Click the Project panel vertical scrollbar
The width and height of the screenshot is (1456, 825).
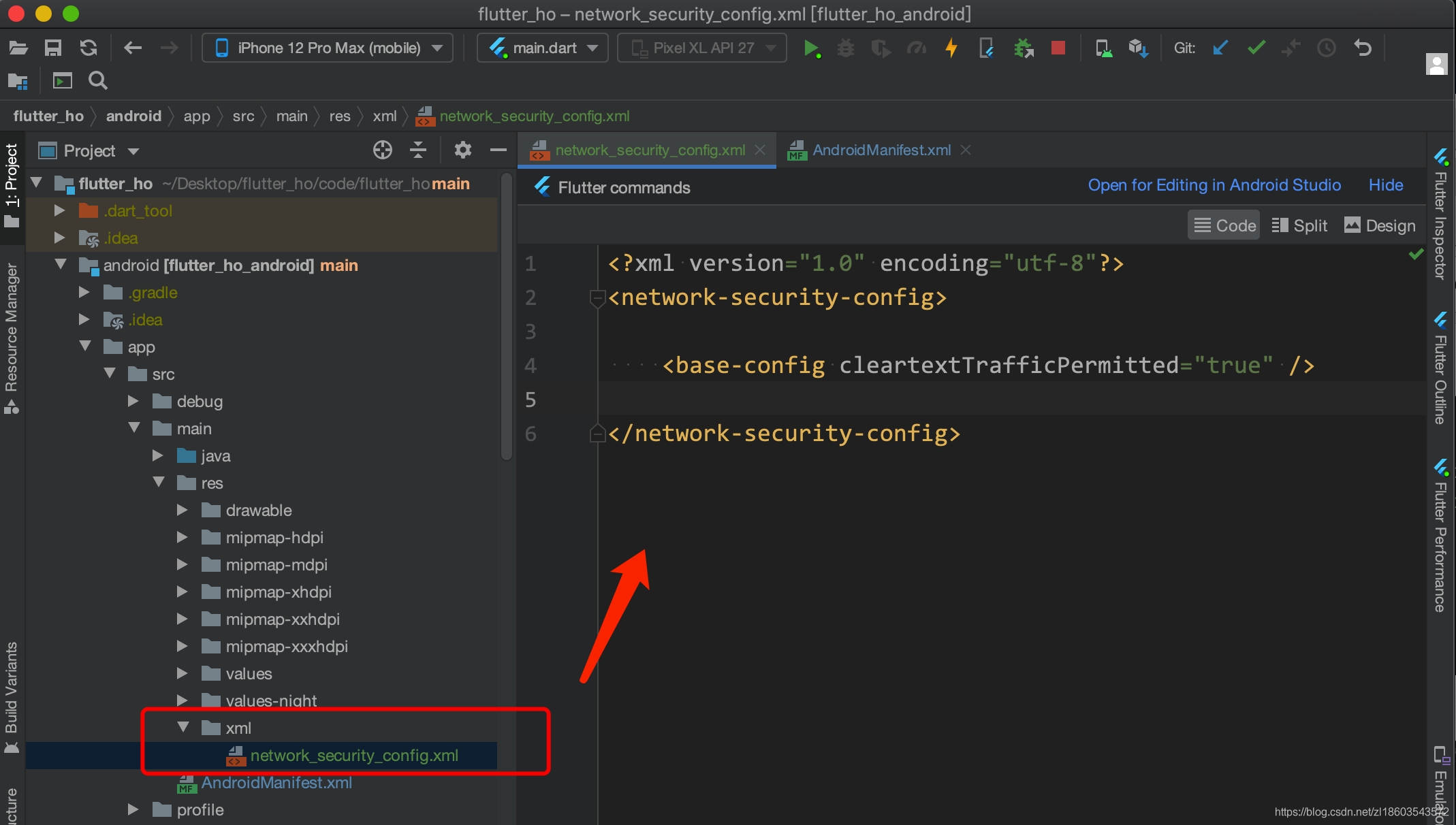tap(506, 317)
